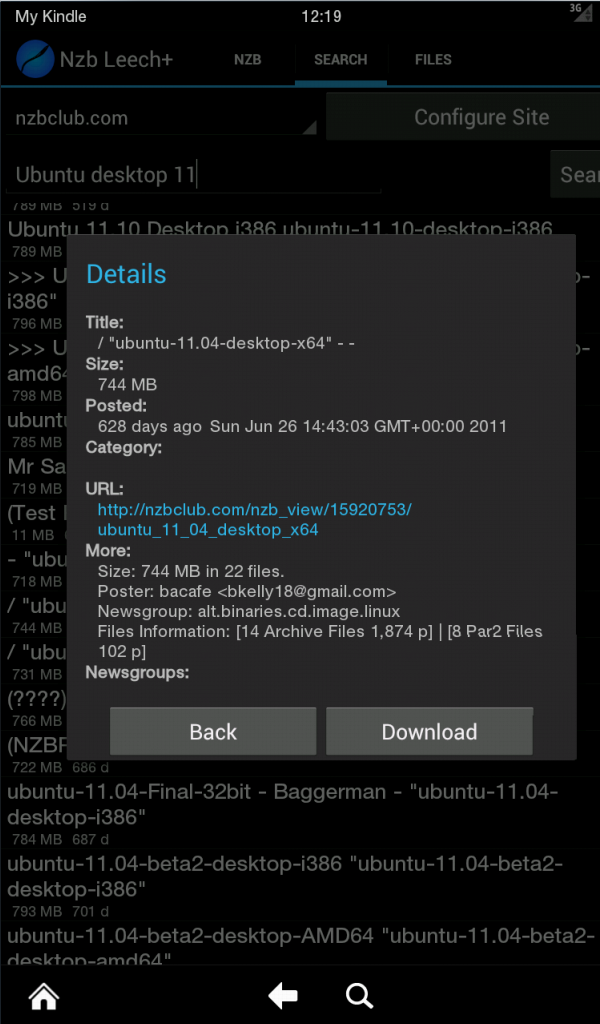
Task: Tap the Nzb Leech+ app logo
Action: (x=35, y=59)
